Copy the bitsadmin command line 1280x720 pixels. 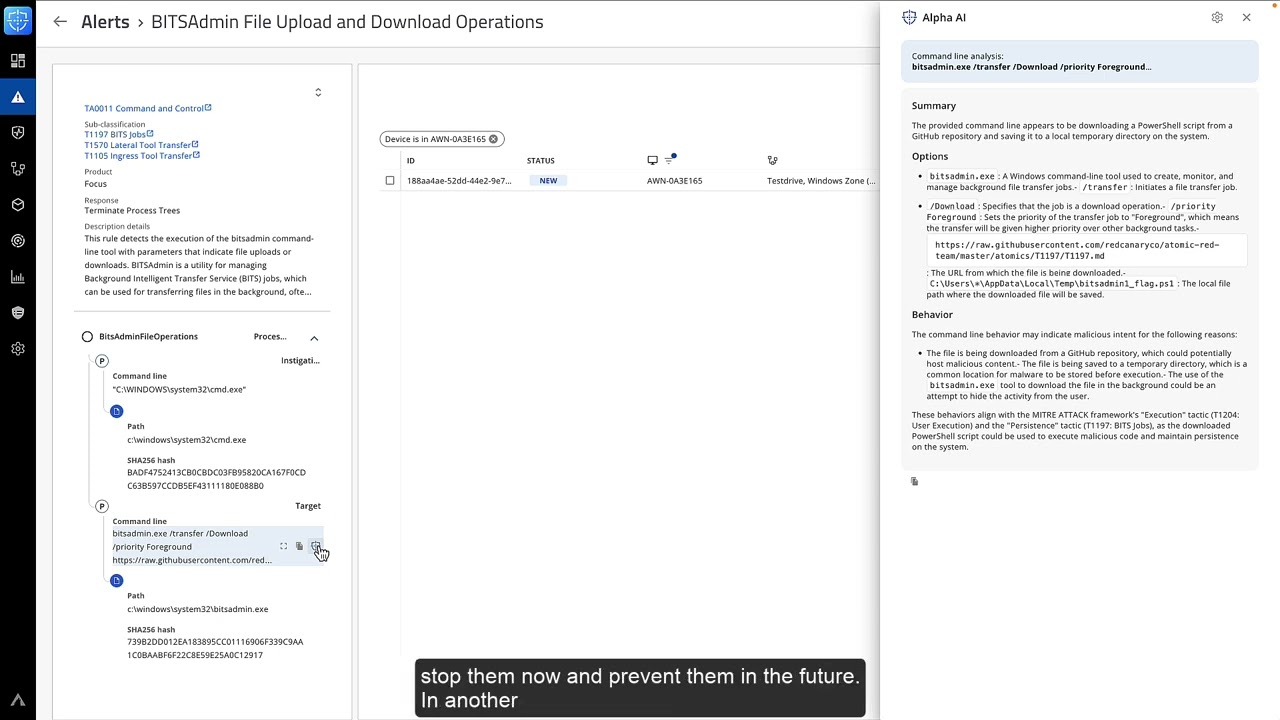pos(299,546)
